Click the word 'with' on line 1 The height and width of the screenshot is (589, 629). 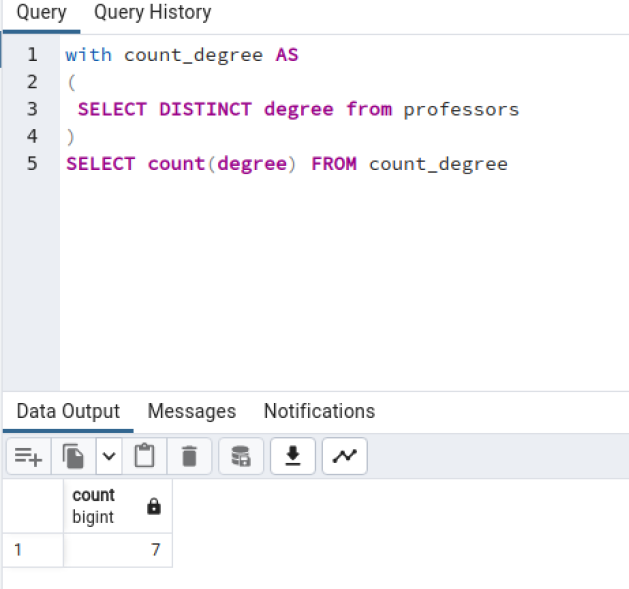89,55
